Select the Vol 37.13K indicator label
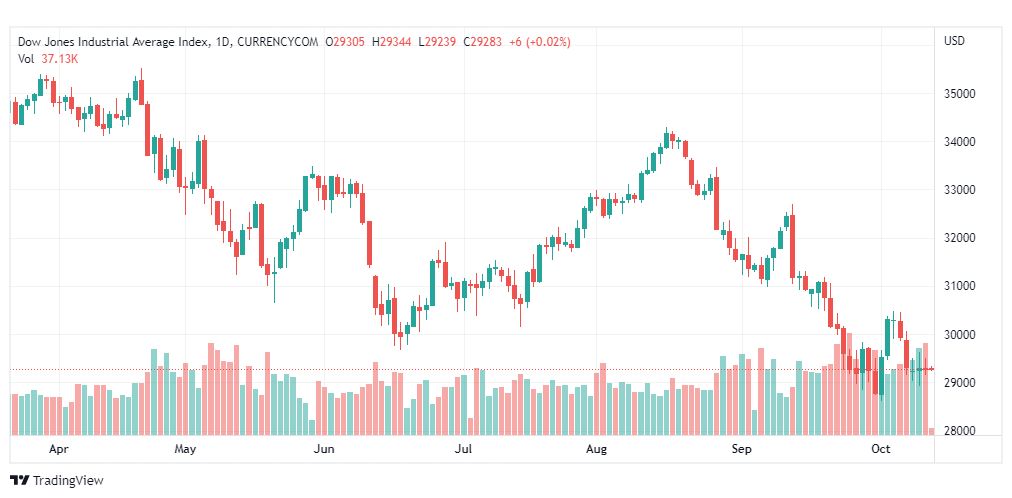Screen dimensions: 1012x498 pos(48,59)
